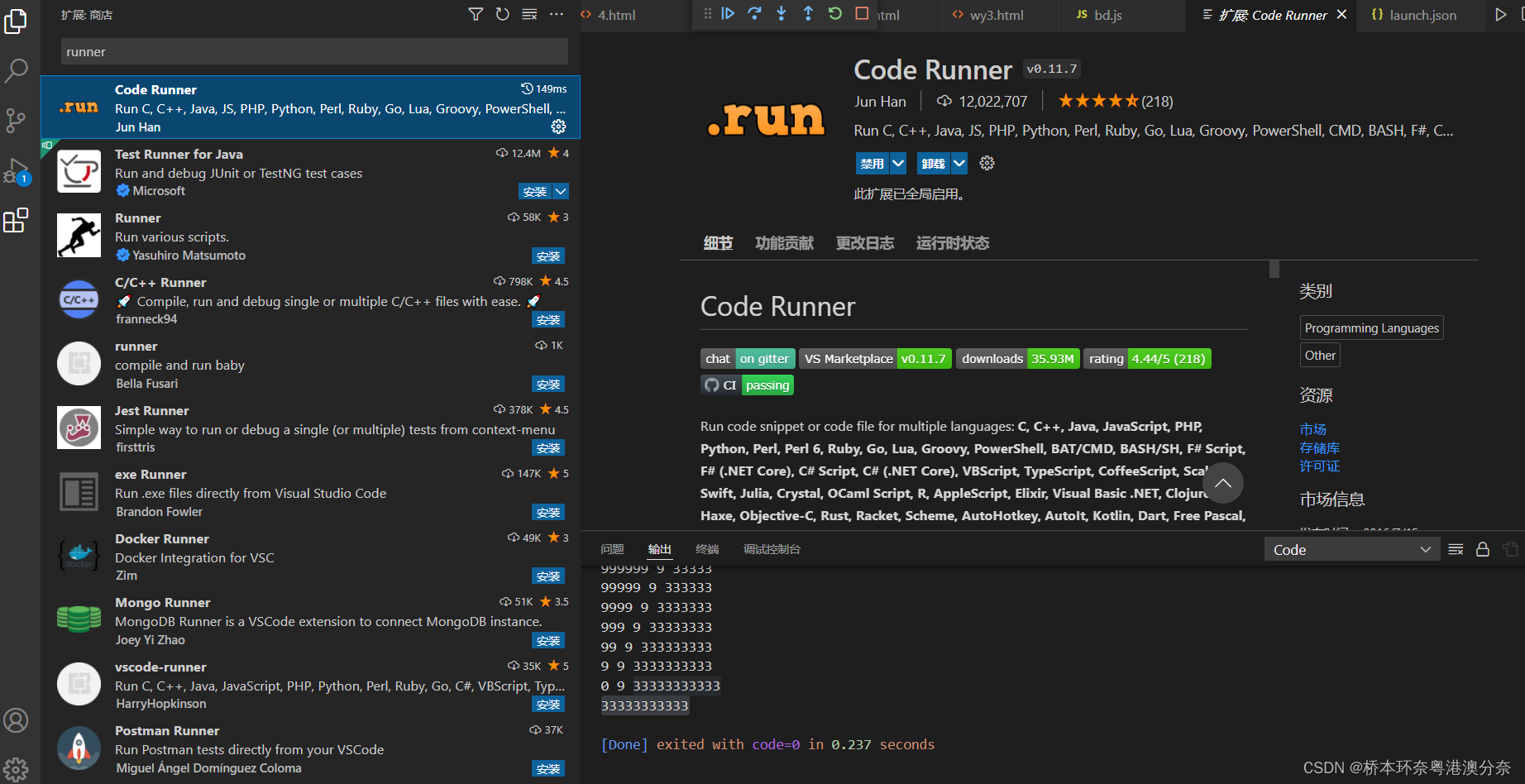The width and height of the screenshot is (1525, 784).
Task: Open extensions panel more actions menu
Action: coord(557,14)
